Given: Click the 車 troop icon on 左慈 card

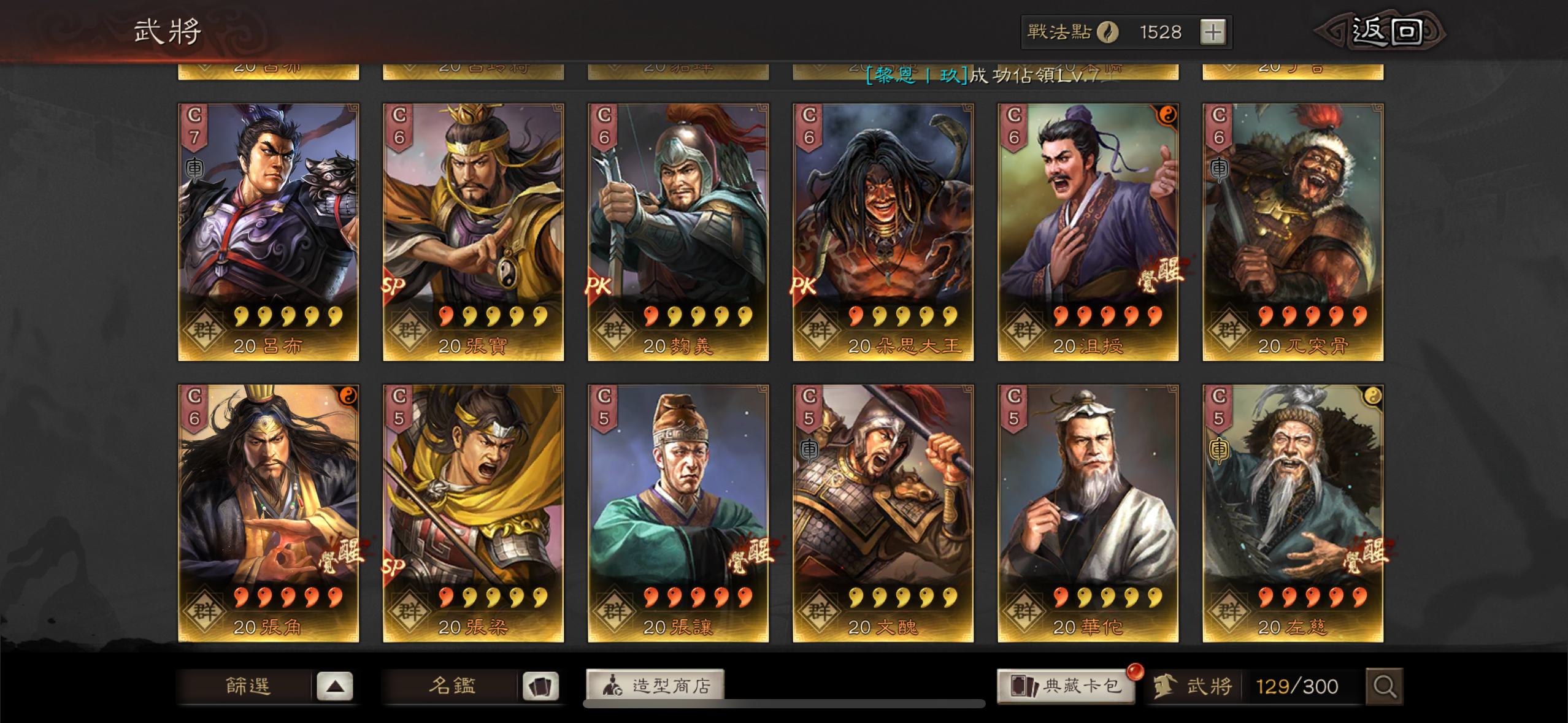Looking at the screenshot, I should pyautogui.click(x=1219, y=449).
